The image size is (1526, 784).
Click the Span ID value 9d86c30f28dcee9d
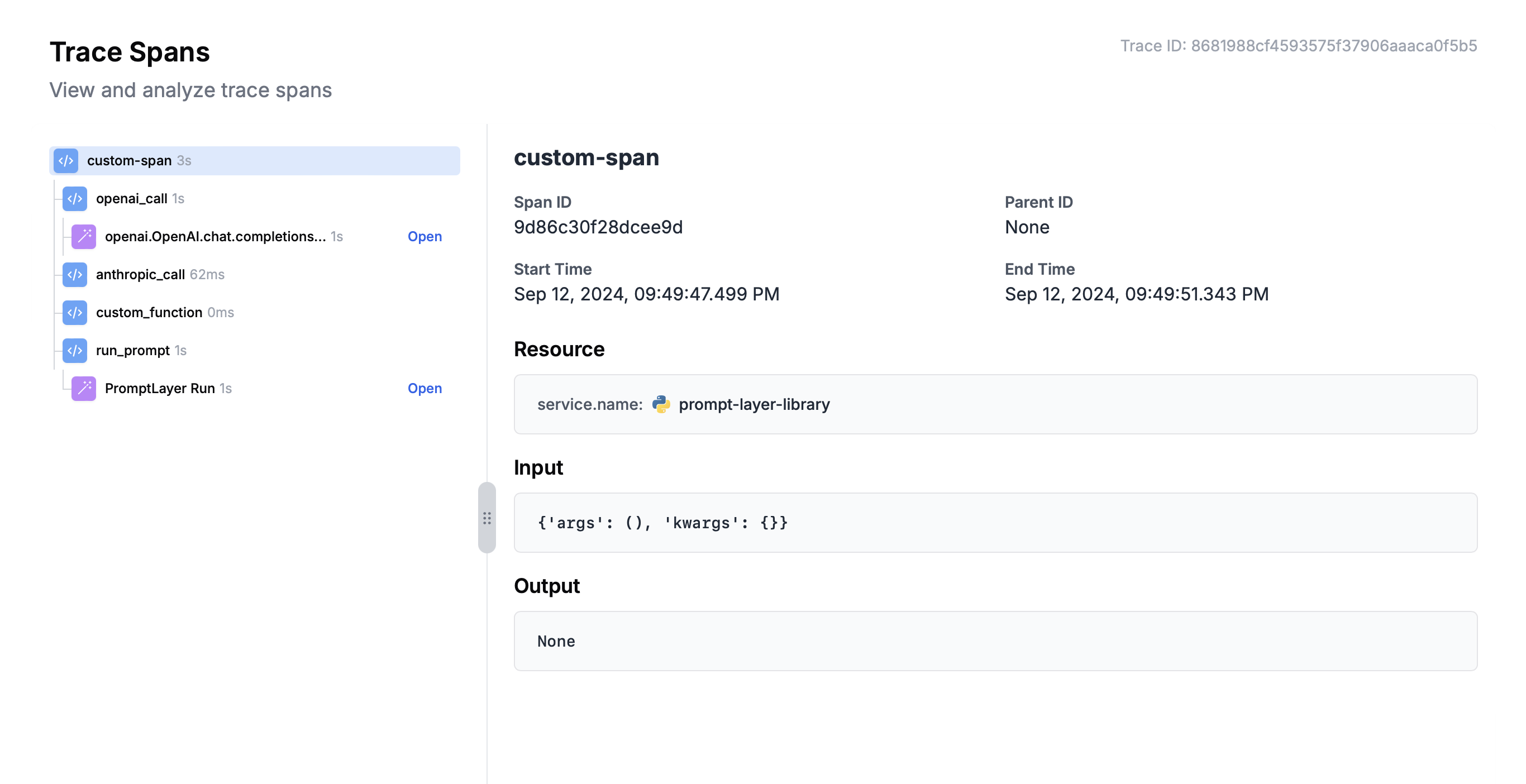[598, 227]
